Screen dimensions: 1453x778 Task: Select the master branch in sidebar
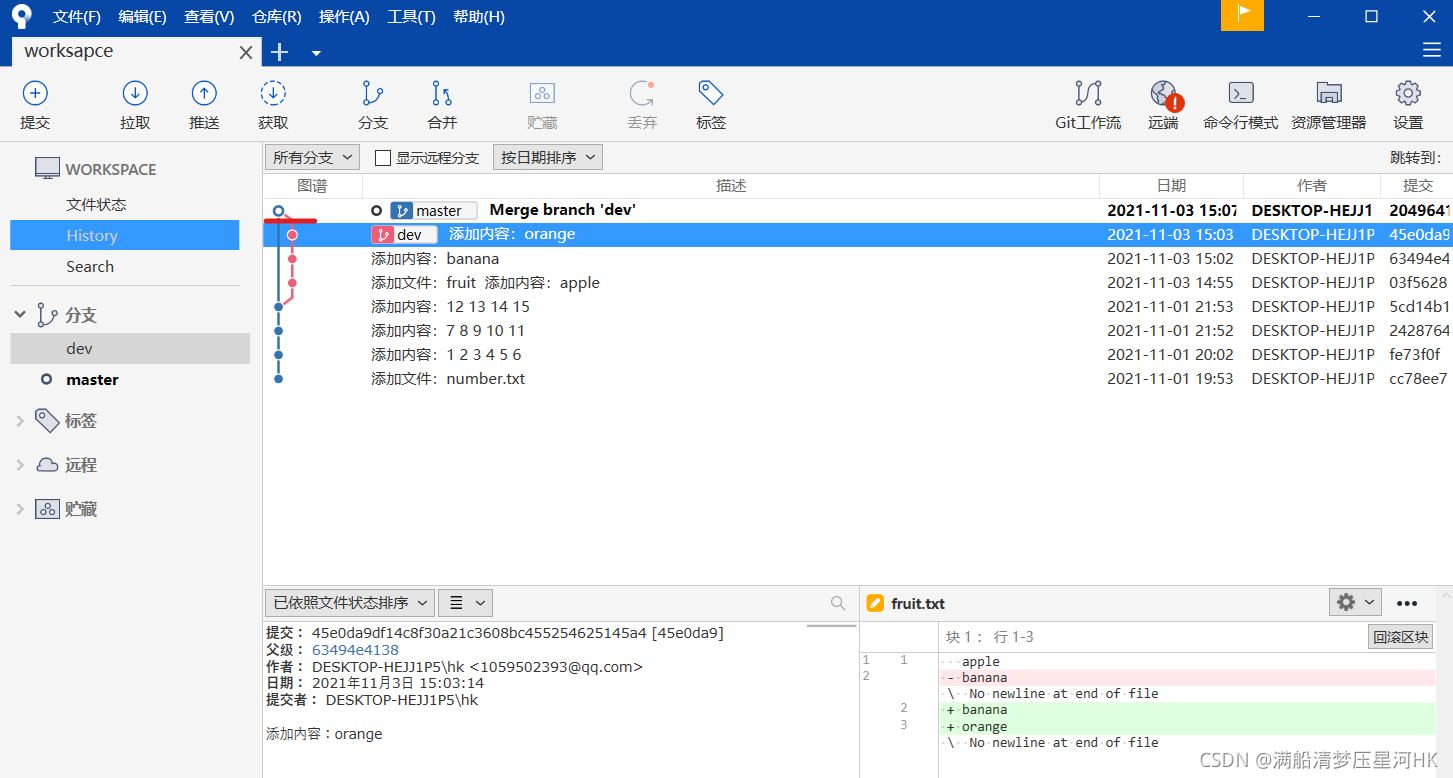tap(92, 380)
